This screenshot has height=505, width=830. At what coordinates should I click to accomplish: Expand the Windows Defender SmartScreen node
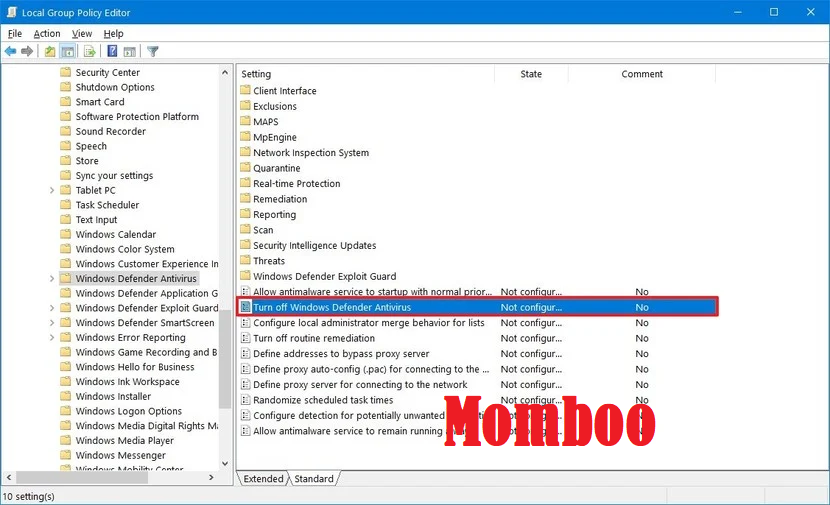(x=52, y=323)
